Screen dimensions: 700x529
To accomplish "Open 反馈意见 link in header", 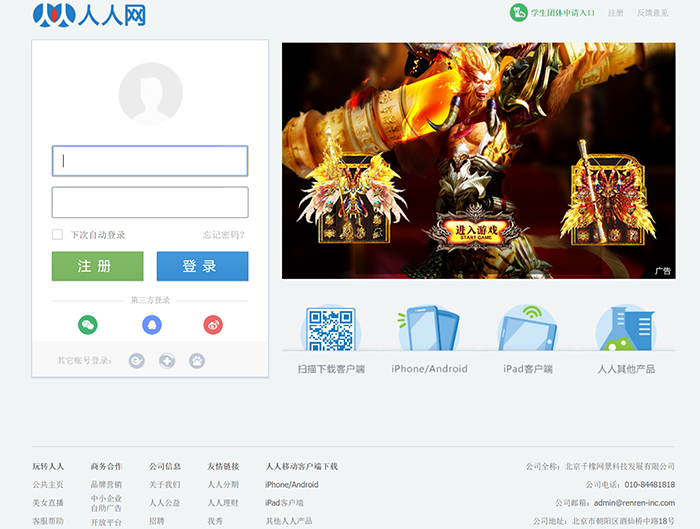I will [x=652, y=13].
